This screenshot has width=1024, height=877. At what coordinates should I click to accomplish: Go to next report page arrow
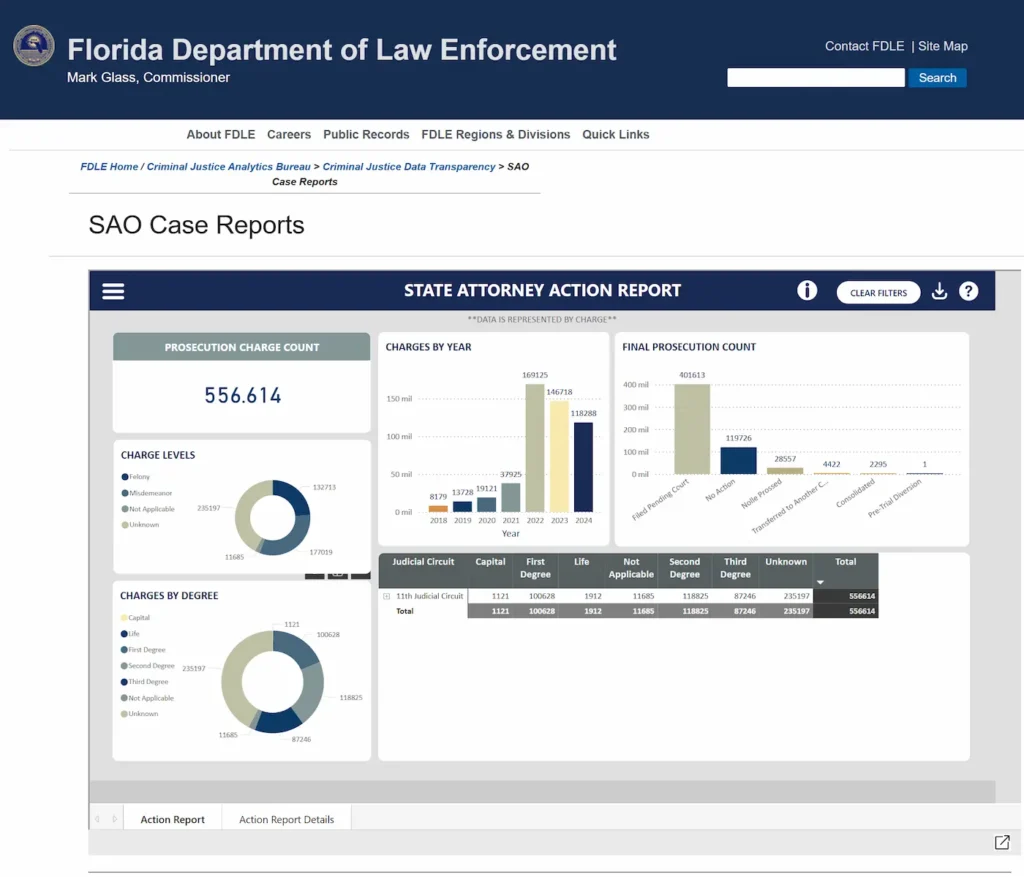[x=115, y=819]
